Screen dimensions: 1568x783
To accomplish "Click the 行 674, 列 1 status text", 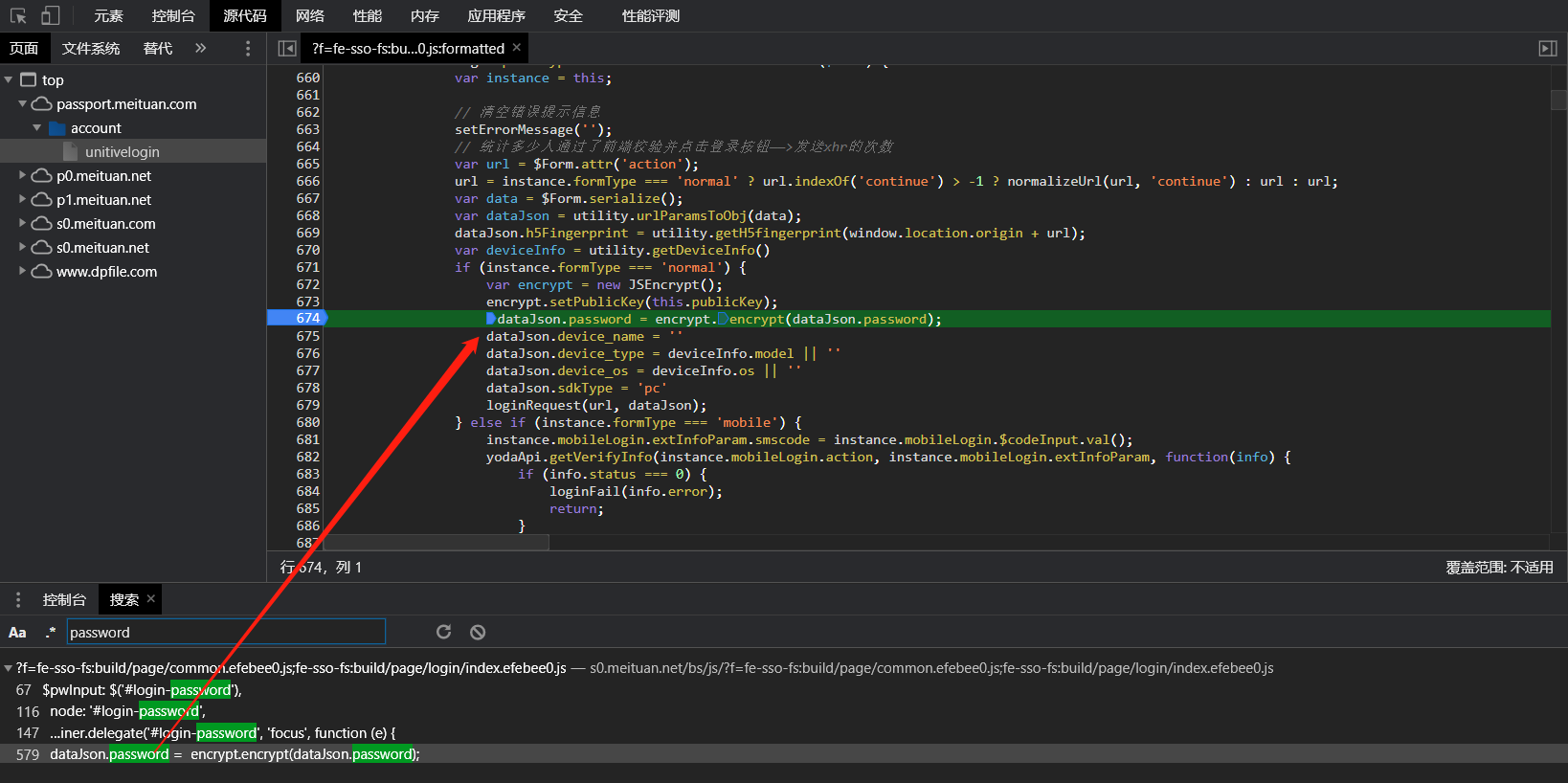I will pos(321,567).
